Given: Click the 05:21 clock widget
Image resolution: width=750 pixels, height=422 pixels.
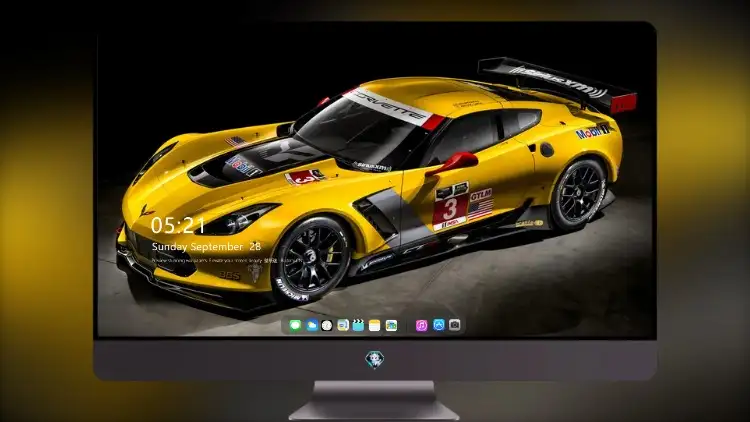Looking at the screenshot, I should (x=178, y=225).
